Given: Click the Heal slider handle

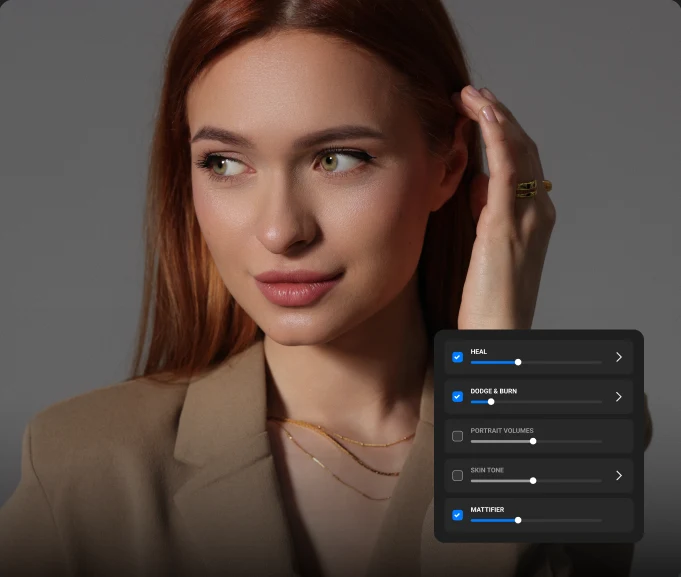Looking at the screenshot, I should (x=518, y=362).
